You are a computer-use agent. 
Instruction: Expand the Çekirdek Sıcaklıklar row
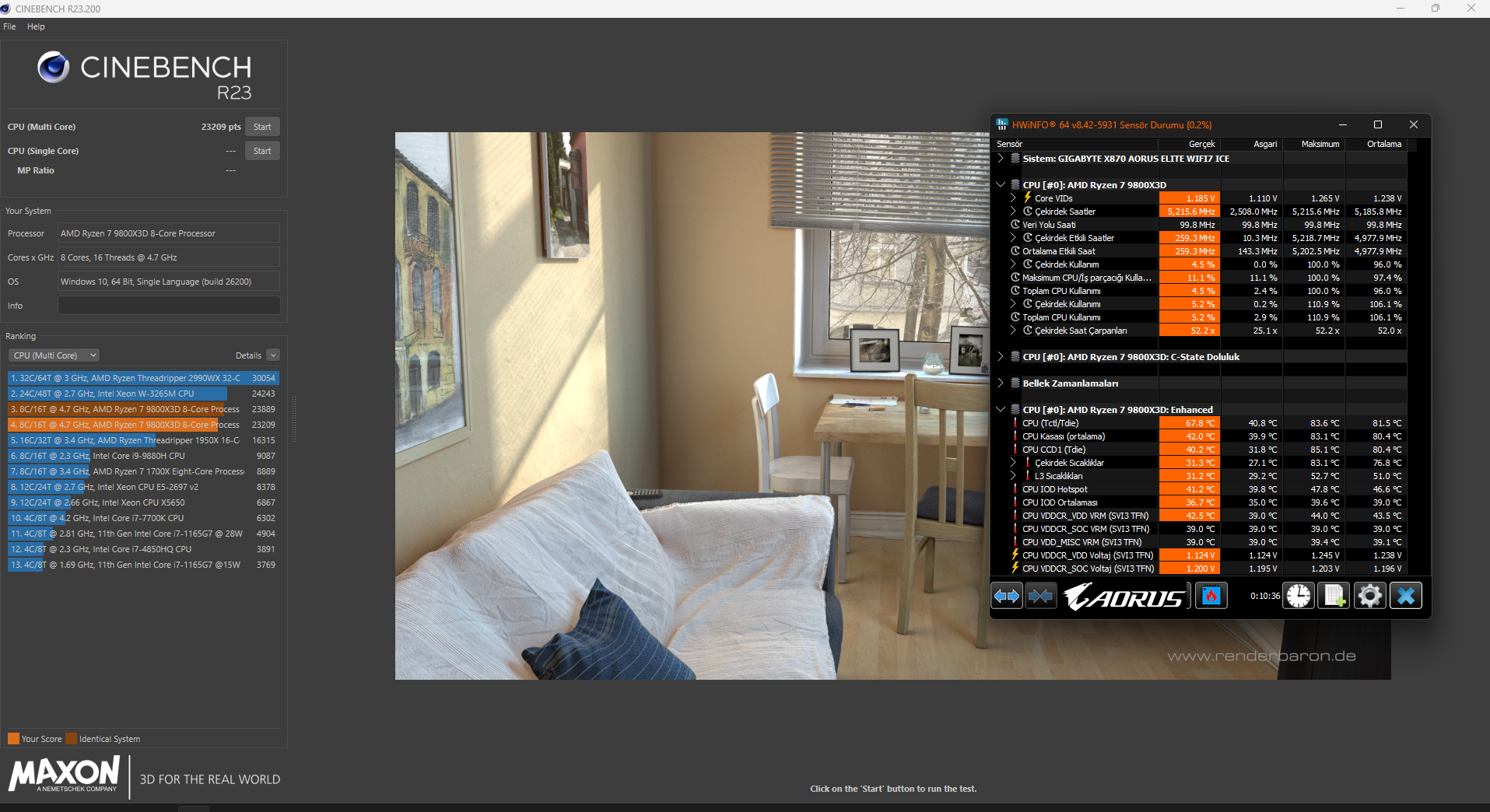[1013, 463]
